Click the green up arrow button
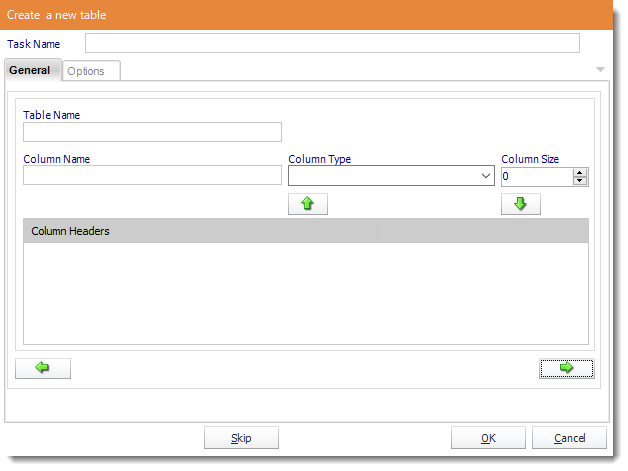This screenshot has height=471, width=628. pos(308,204)
